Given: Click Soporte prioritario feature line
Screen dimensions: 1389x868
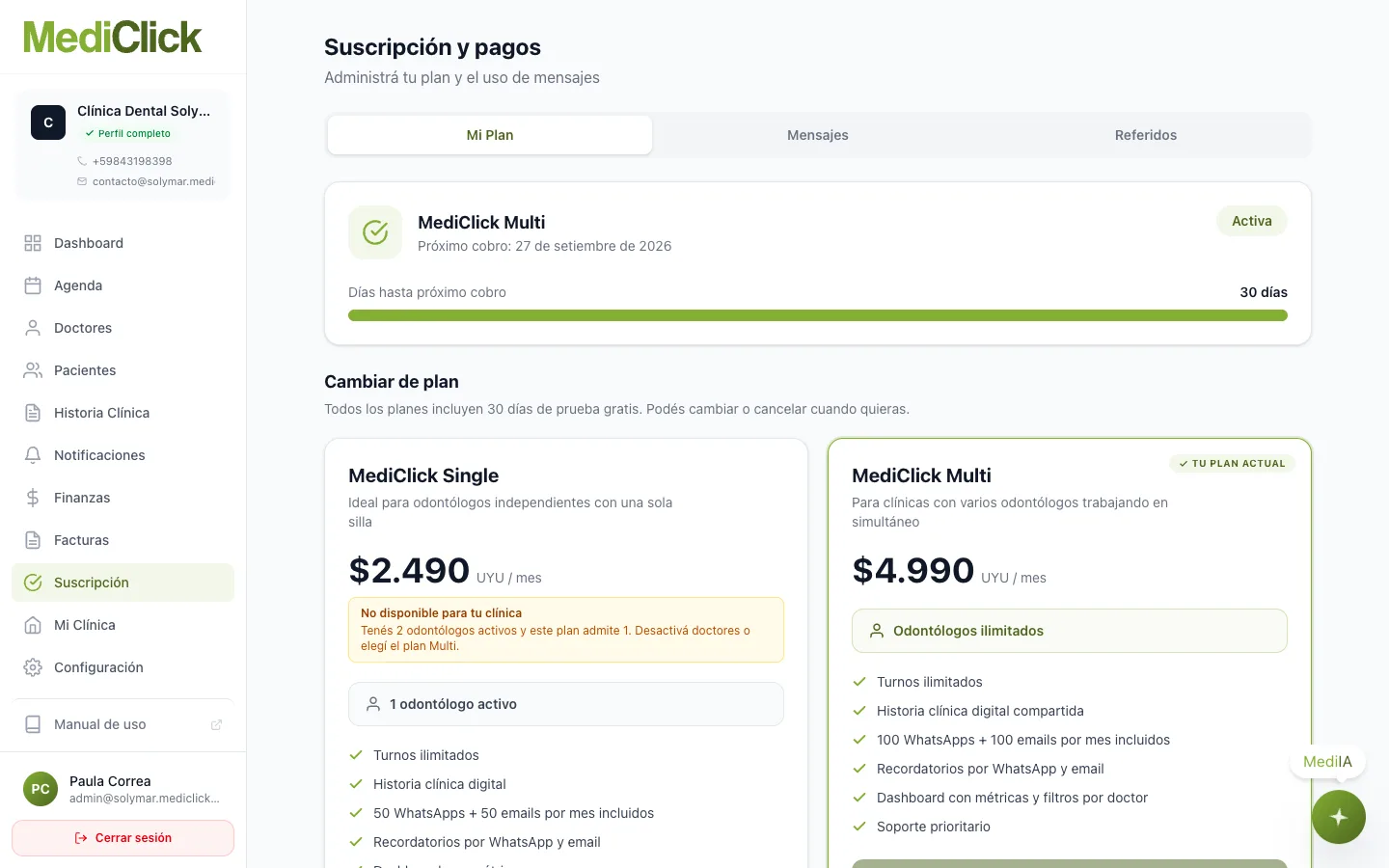Looking at the screenshot, I should click(x=934, y=827).
